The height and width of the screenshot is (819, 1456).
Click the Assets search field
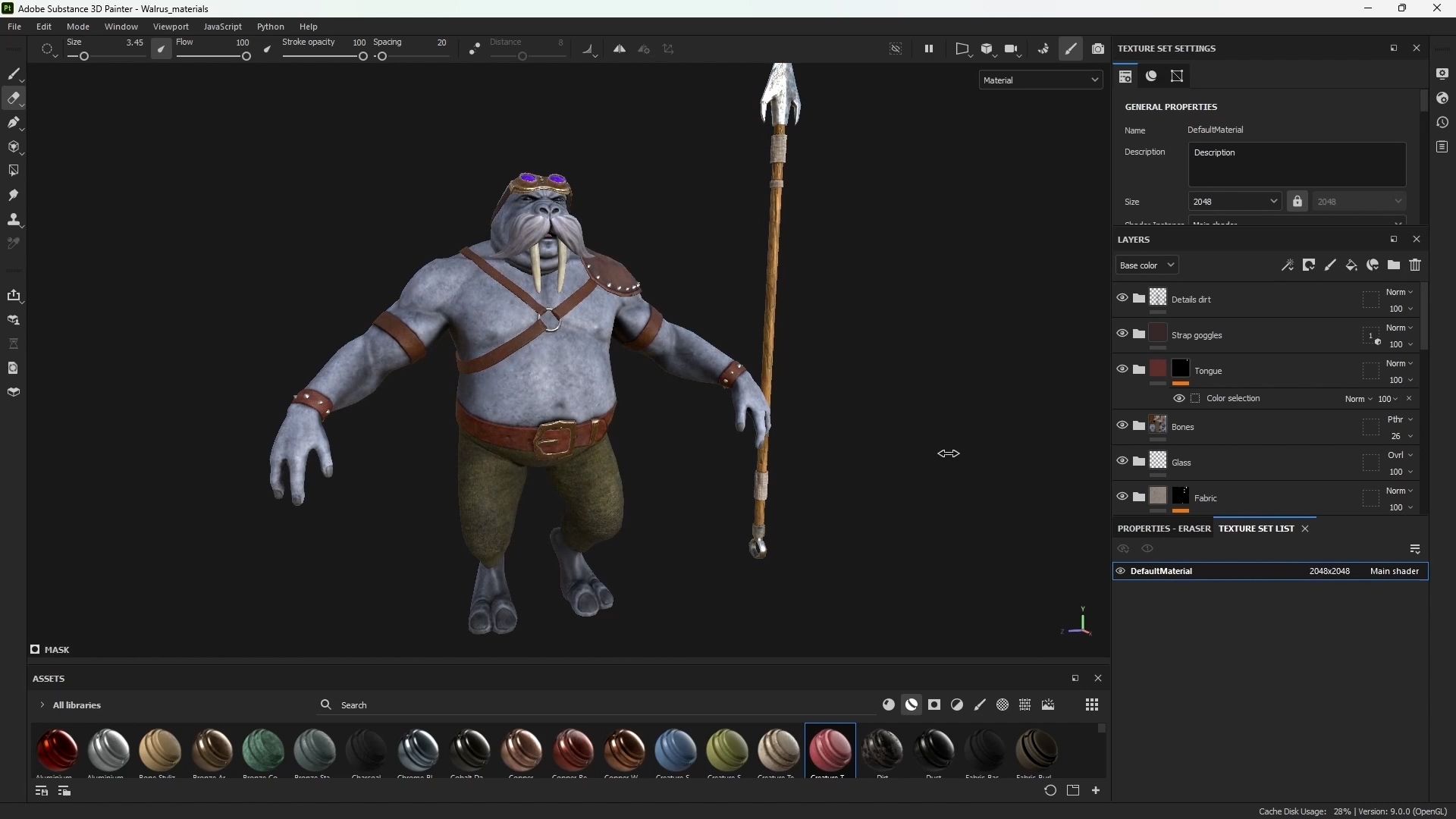coord(455,704)
